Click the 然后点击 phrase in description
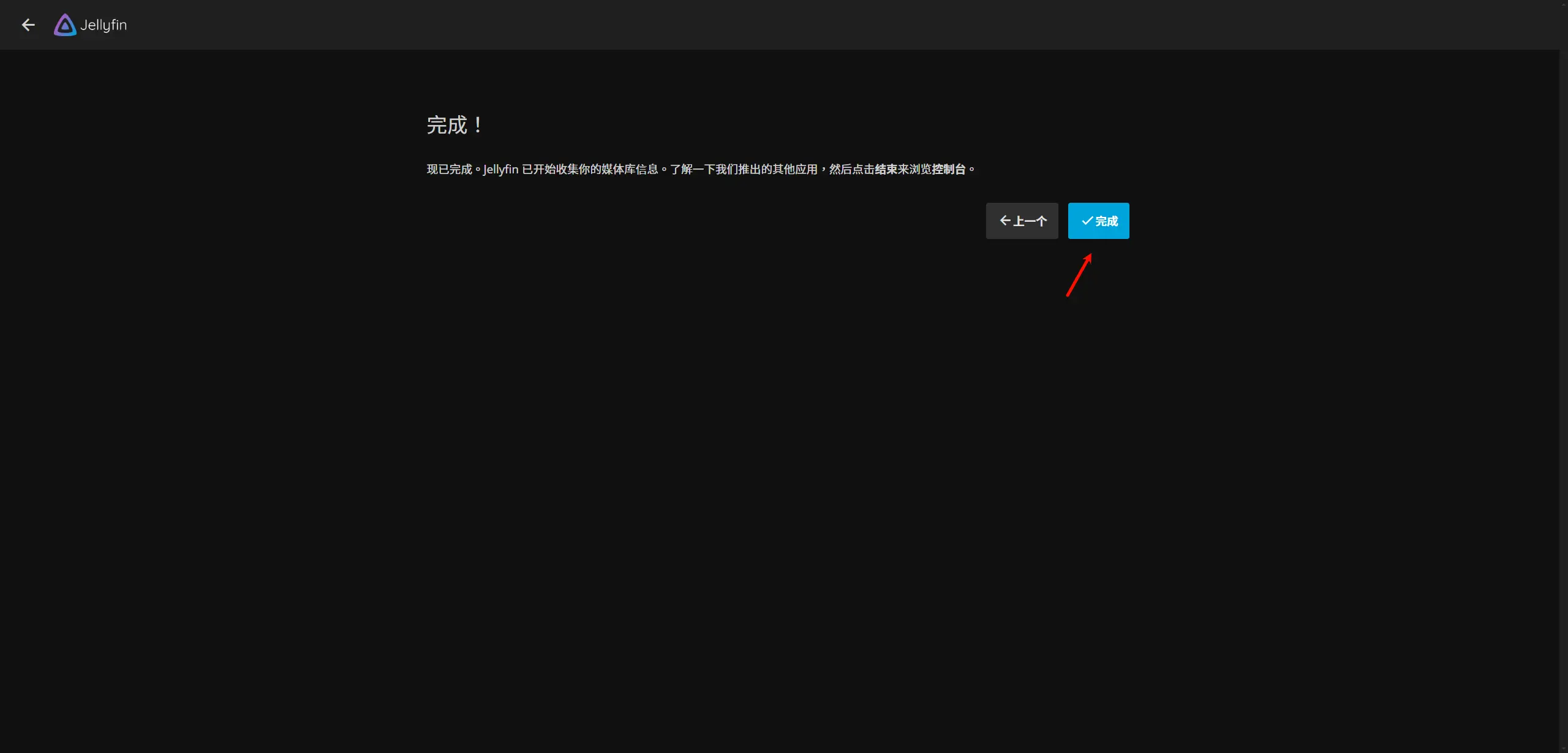Viewport: 1568px width, 753px height. 851,169
